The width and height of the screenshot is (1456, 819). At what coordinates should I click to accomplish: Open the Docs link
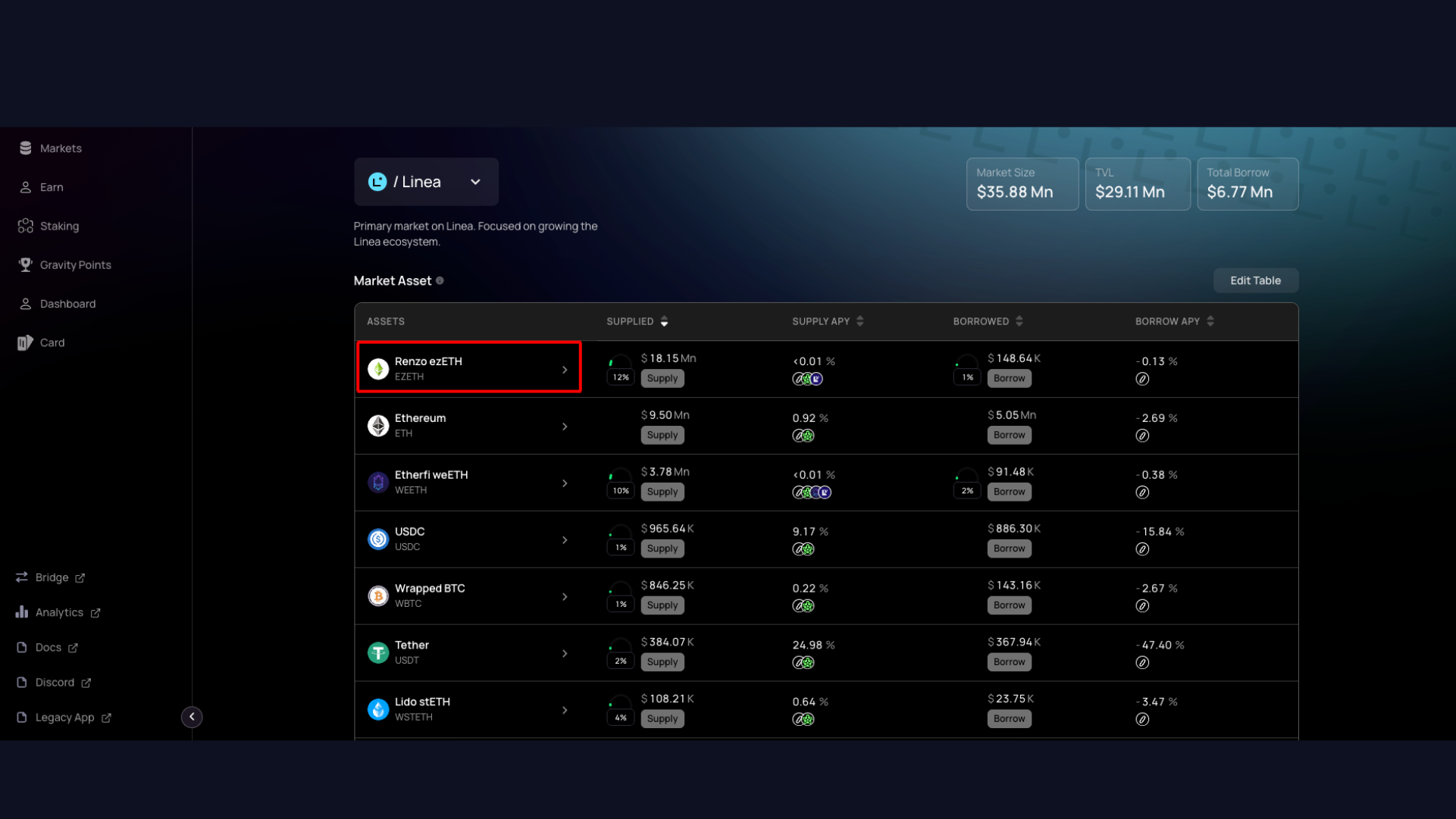47,648
